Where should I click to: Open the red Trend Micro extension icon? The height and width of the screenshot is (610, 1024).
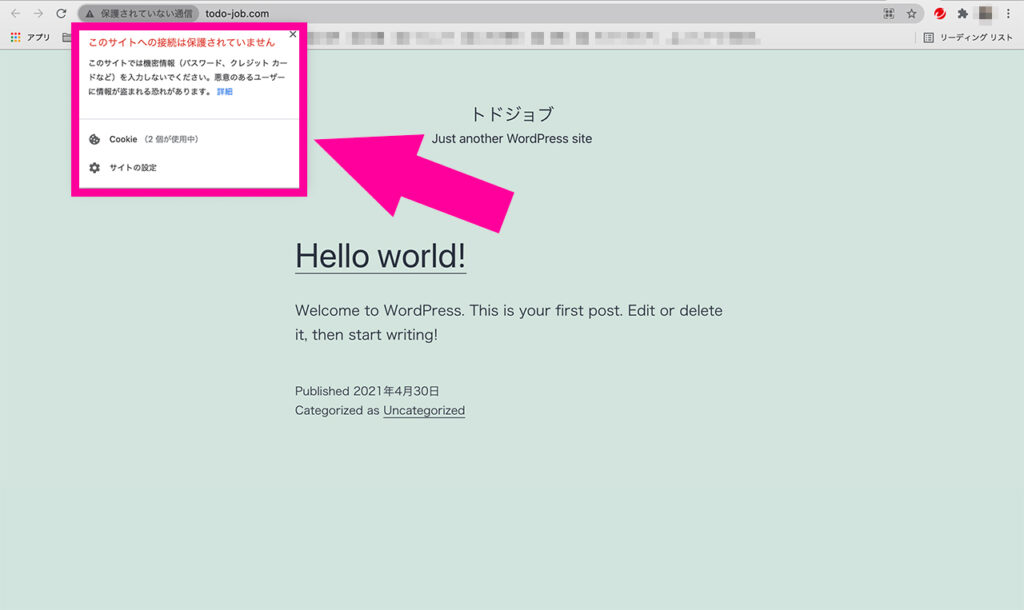click(940, 13)
